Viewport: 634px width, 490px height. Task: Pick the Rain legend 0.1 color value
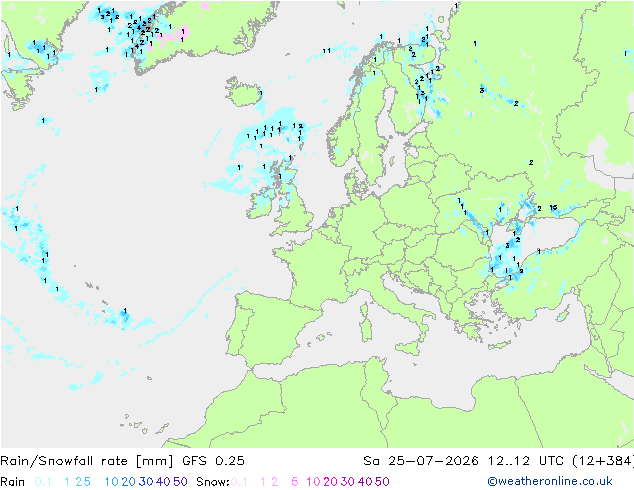click(x=43, y=482)
